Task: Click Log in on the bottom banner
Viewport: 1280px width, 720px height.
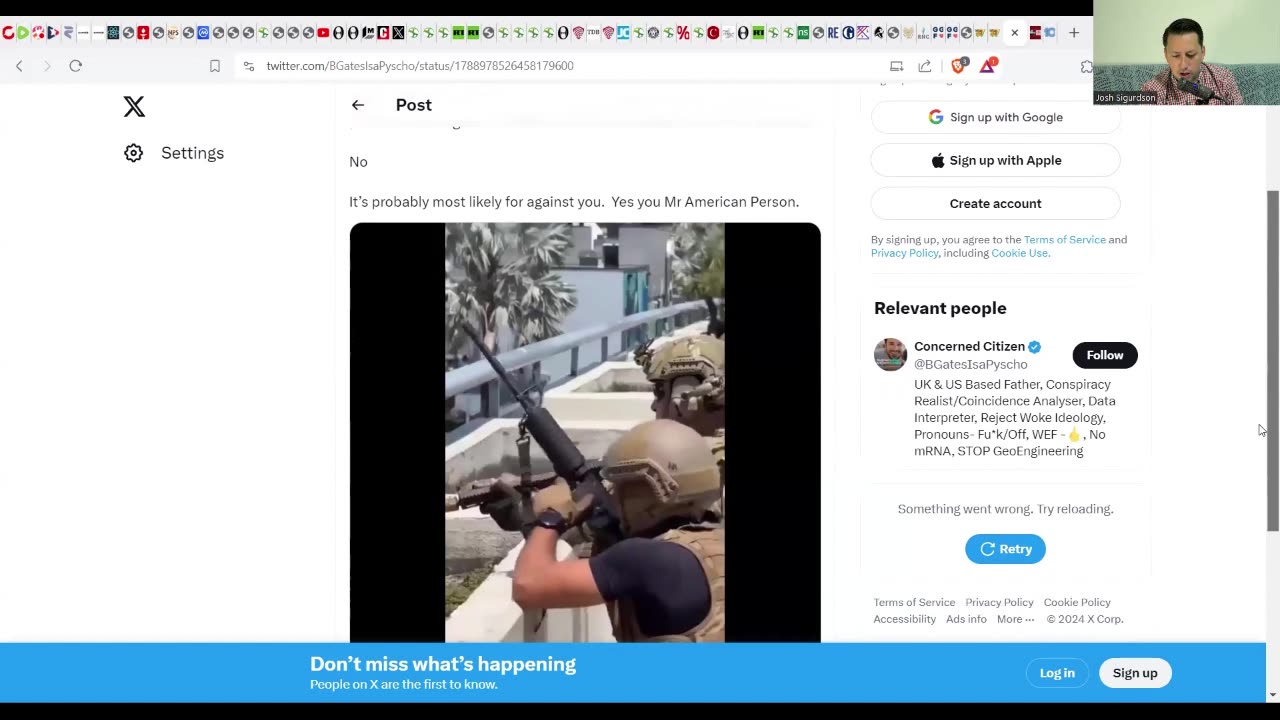Action: (x=1057, y=673)
